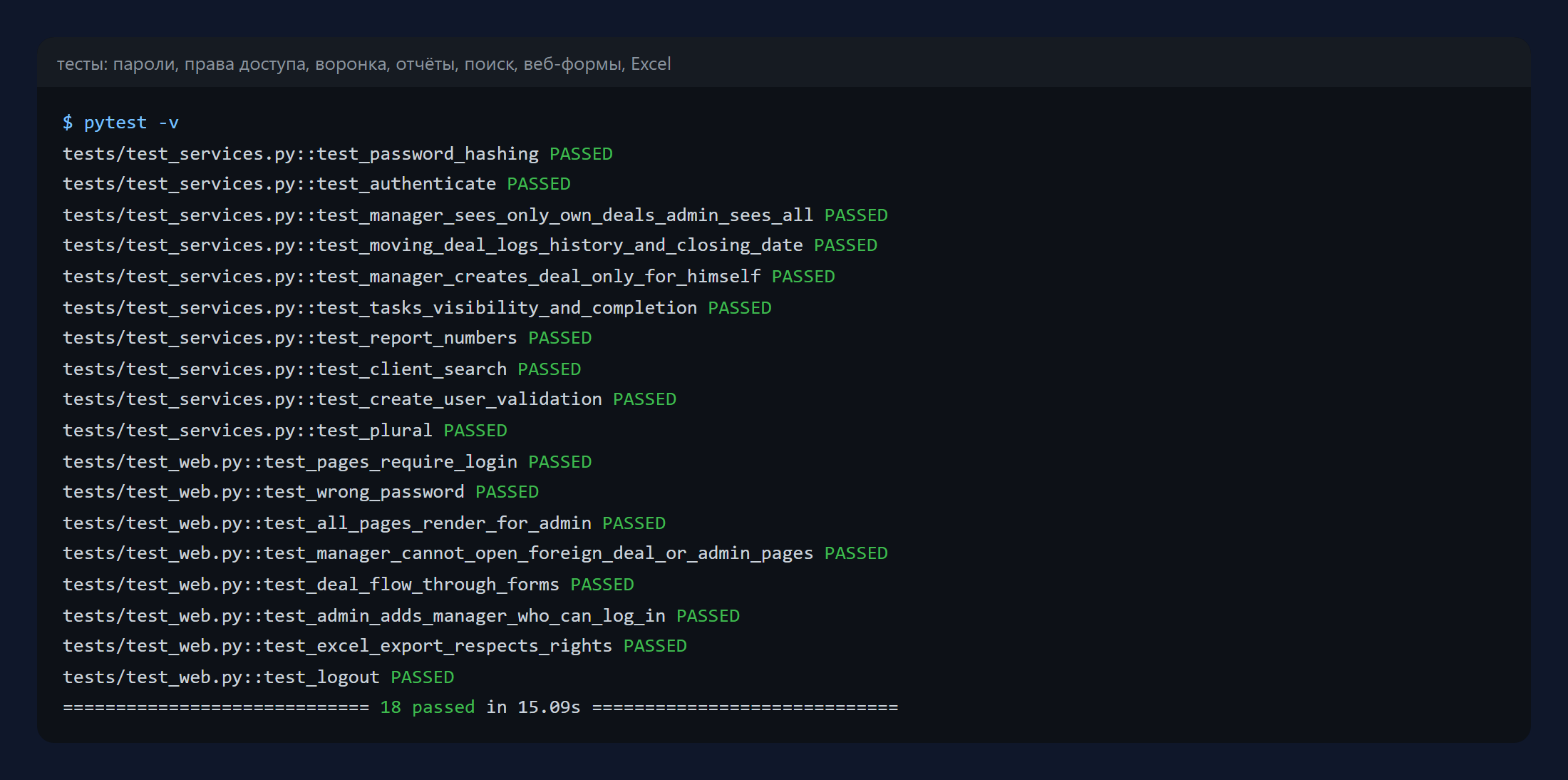Select the test_authenticate result line
1568x780 pixels.
(x=316, y=184)
